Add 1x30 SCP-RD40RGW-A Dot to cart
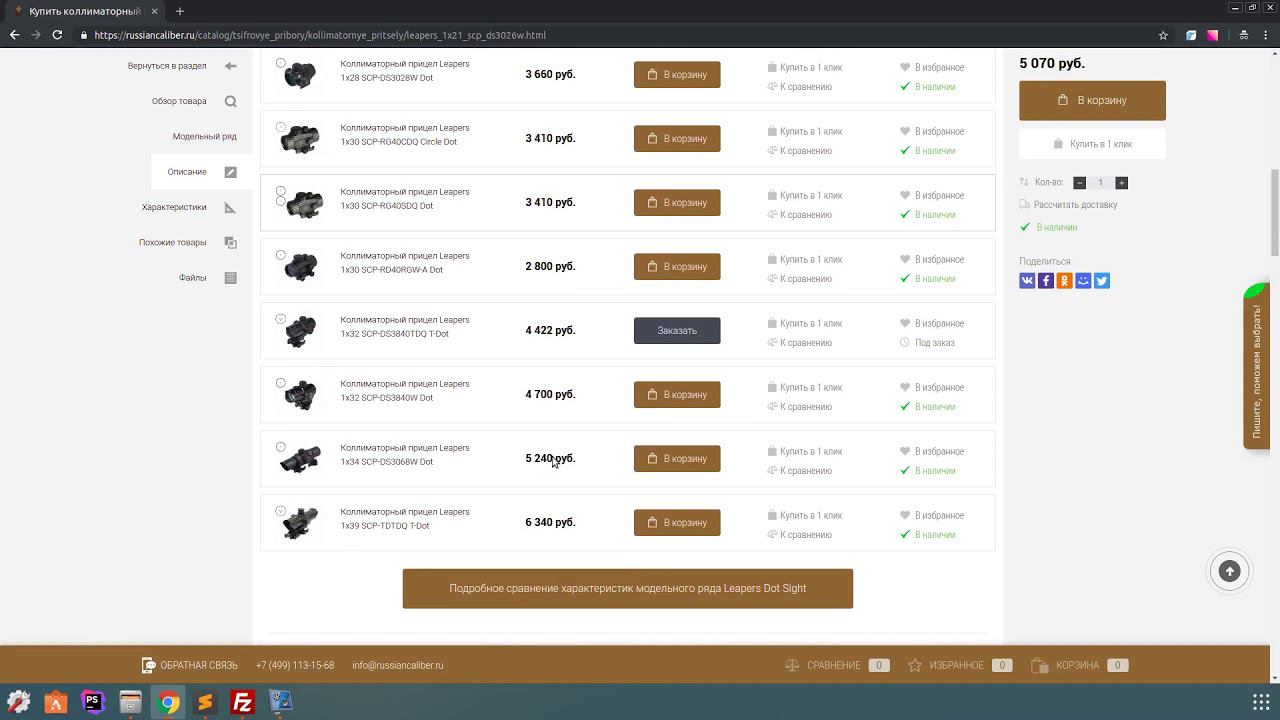Viewport: 1280px width, 720px height. pos(677,266)
